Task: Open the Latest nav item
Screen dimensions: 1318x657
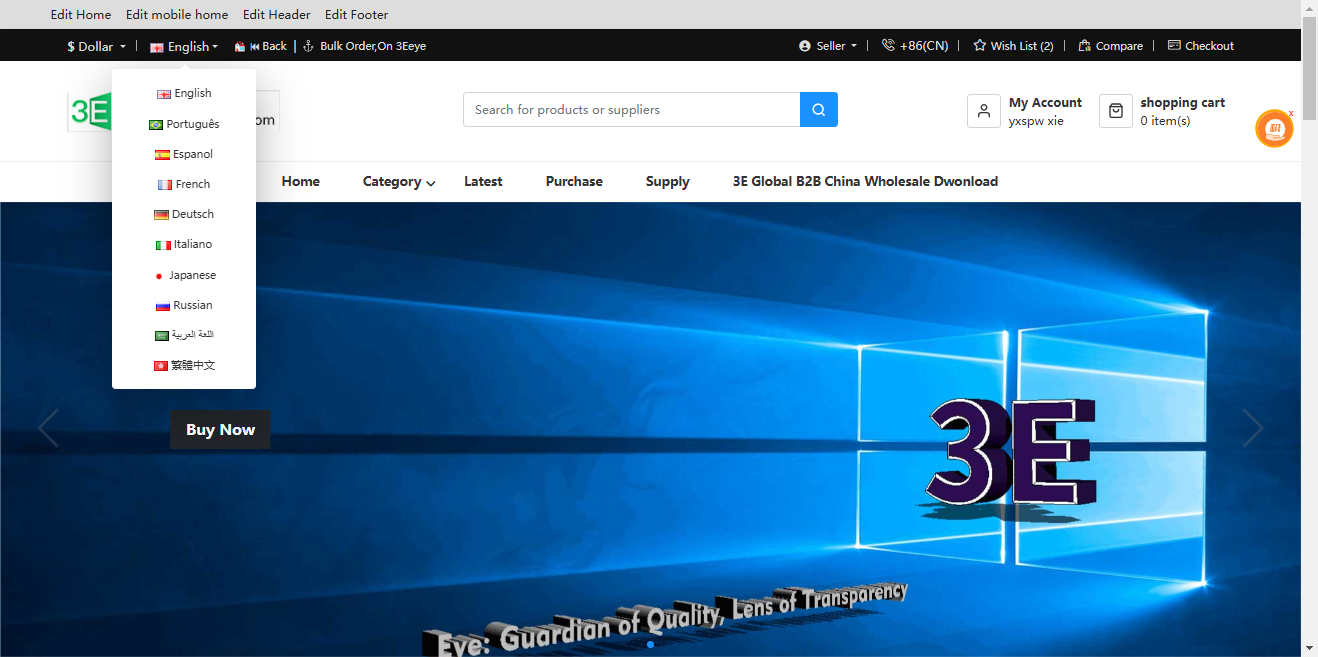Action: (483, 181)
